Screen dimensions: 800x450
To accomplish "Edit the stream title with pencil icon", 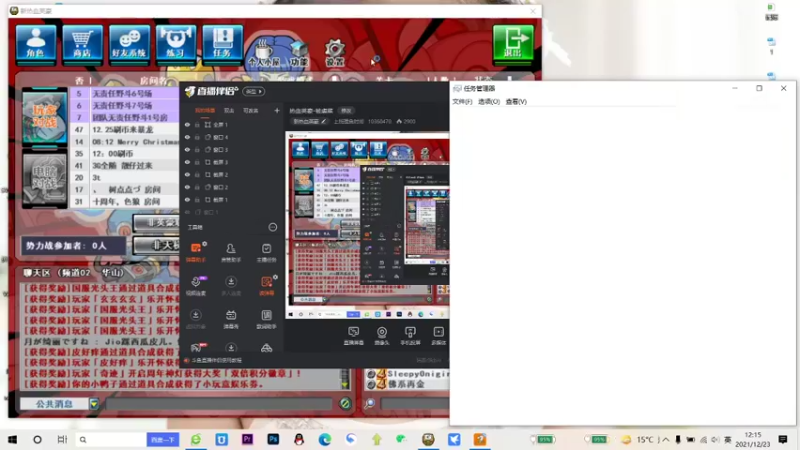I will coord(323,121).
